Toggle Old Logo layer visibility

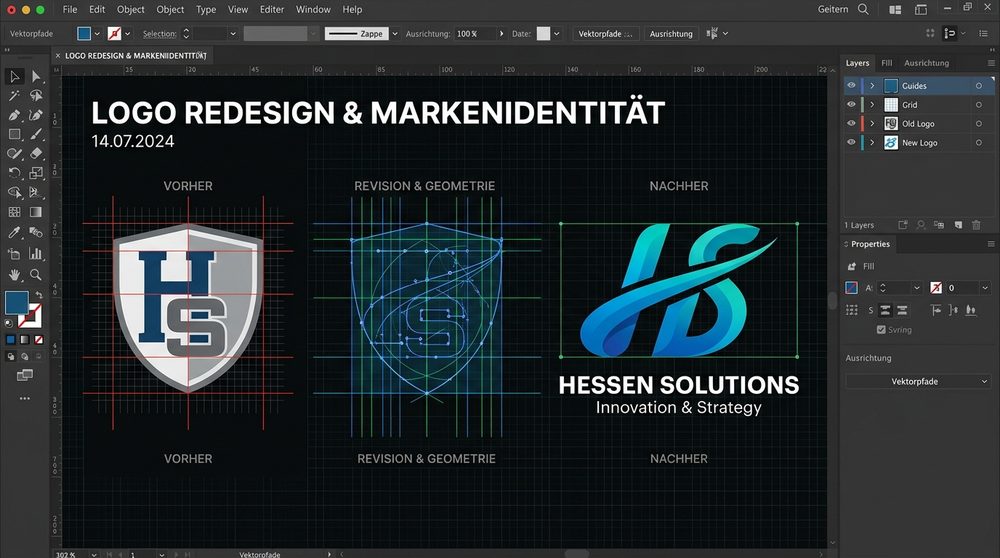pyautogui.click(x=851, y=124)
